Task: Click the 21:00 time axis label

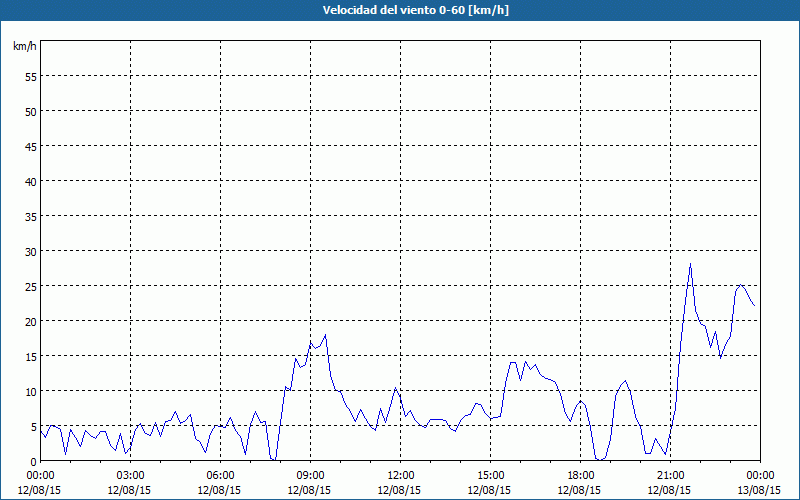Action: 670,476
